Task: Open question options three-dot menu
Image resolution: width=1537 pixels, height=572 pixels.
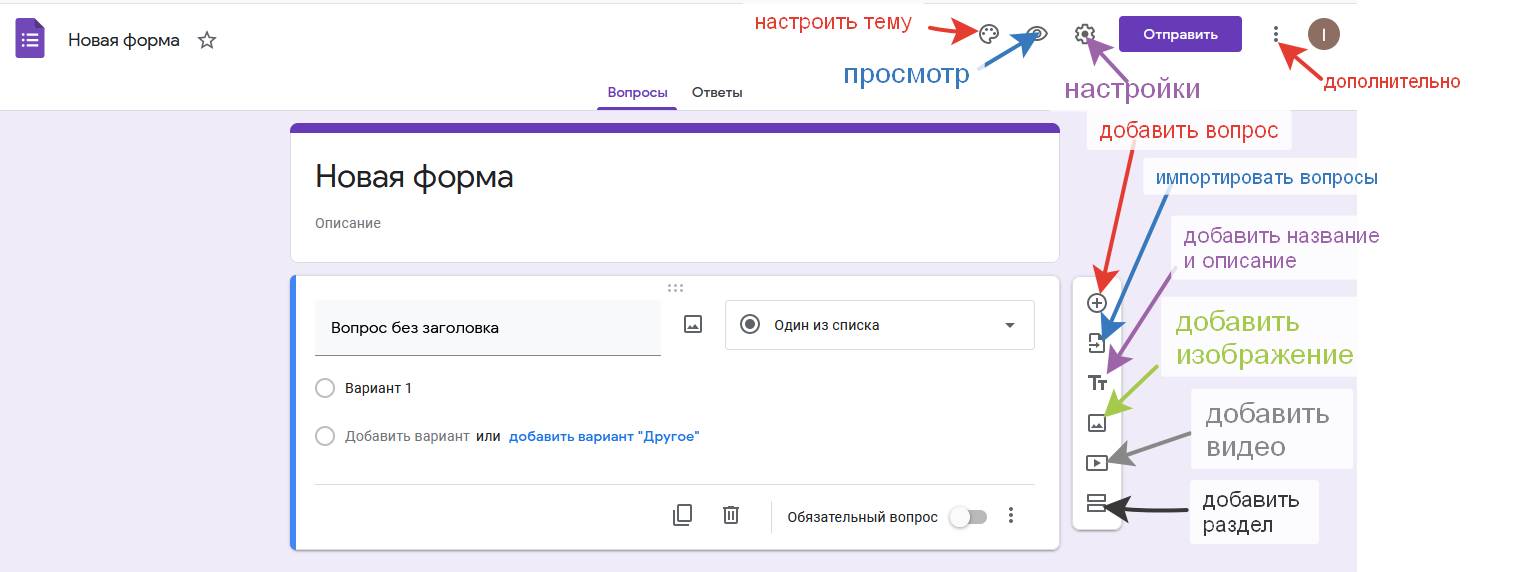Action: click(1011, 515)
